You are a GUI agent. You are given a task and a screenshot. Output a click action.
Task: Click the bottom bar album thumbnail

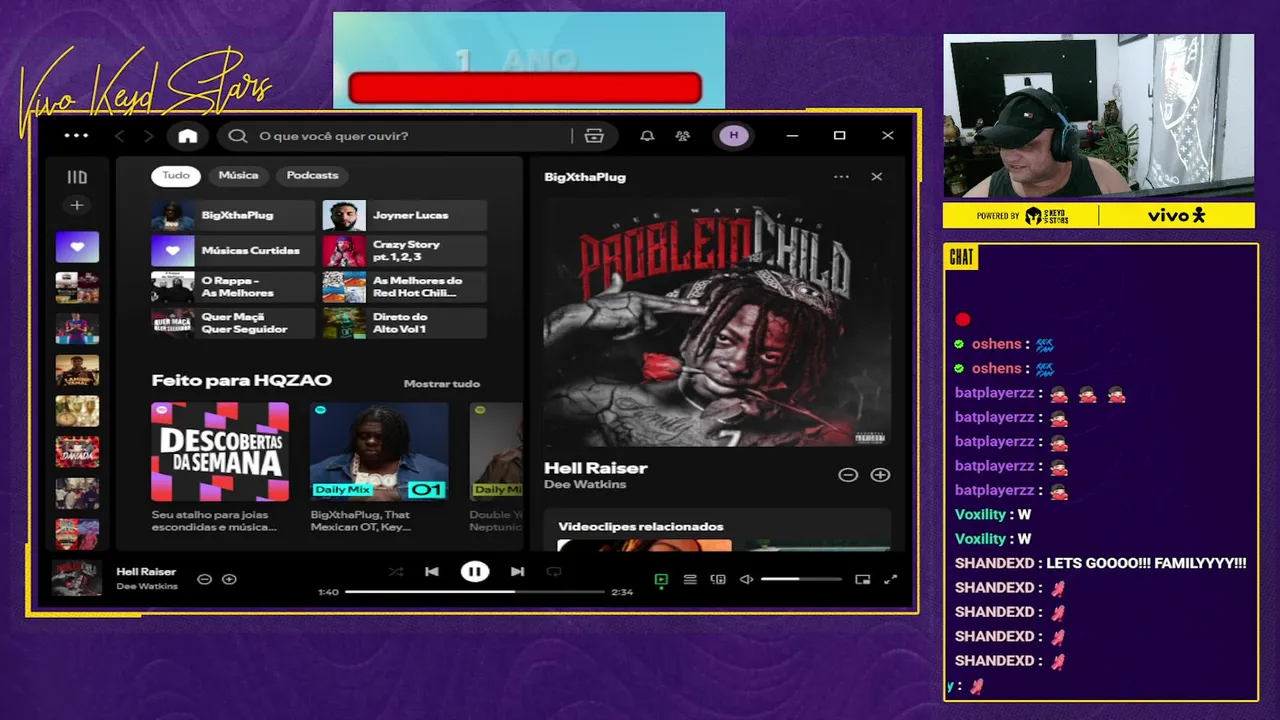point(77,579)
